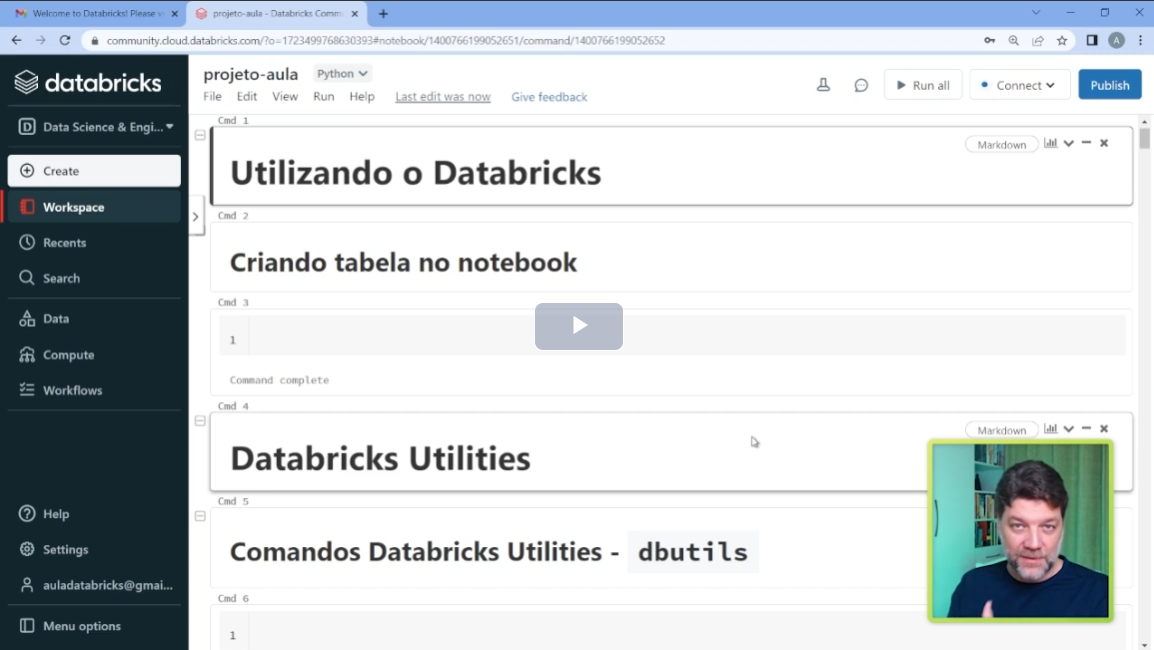Click the Markdown label on Cmd 4
Viewport: 1154px width, 650px height.
click(x=1002, y=430)
